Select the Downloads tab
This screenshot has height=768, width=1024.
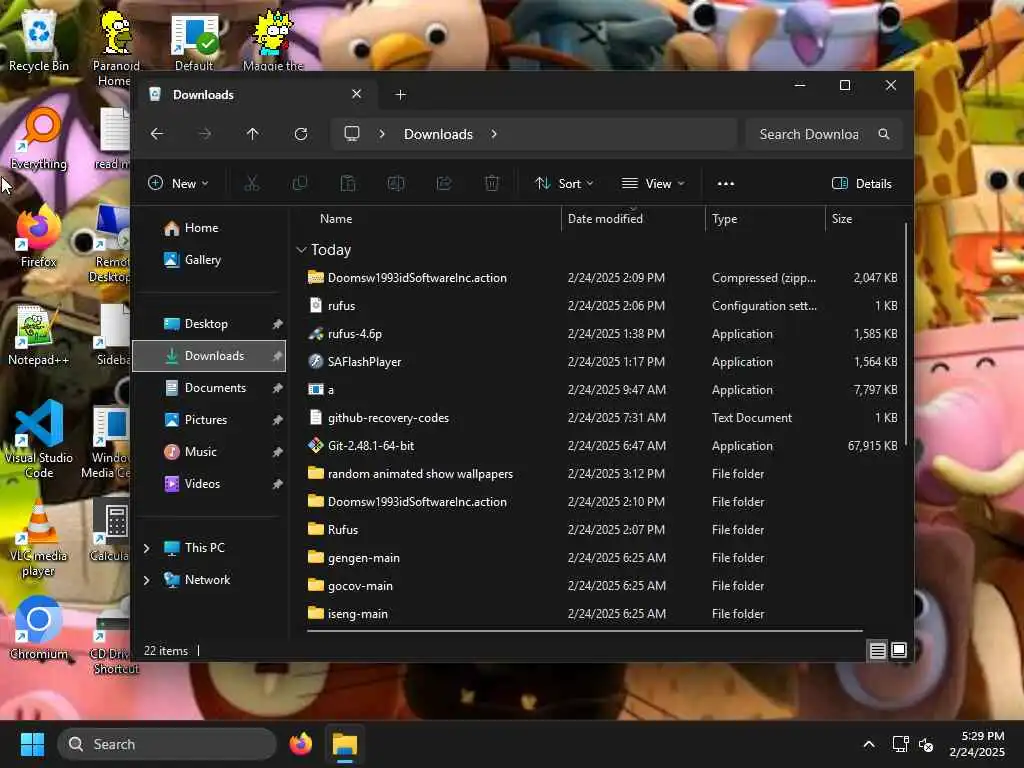pos(256,95)
